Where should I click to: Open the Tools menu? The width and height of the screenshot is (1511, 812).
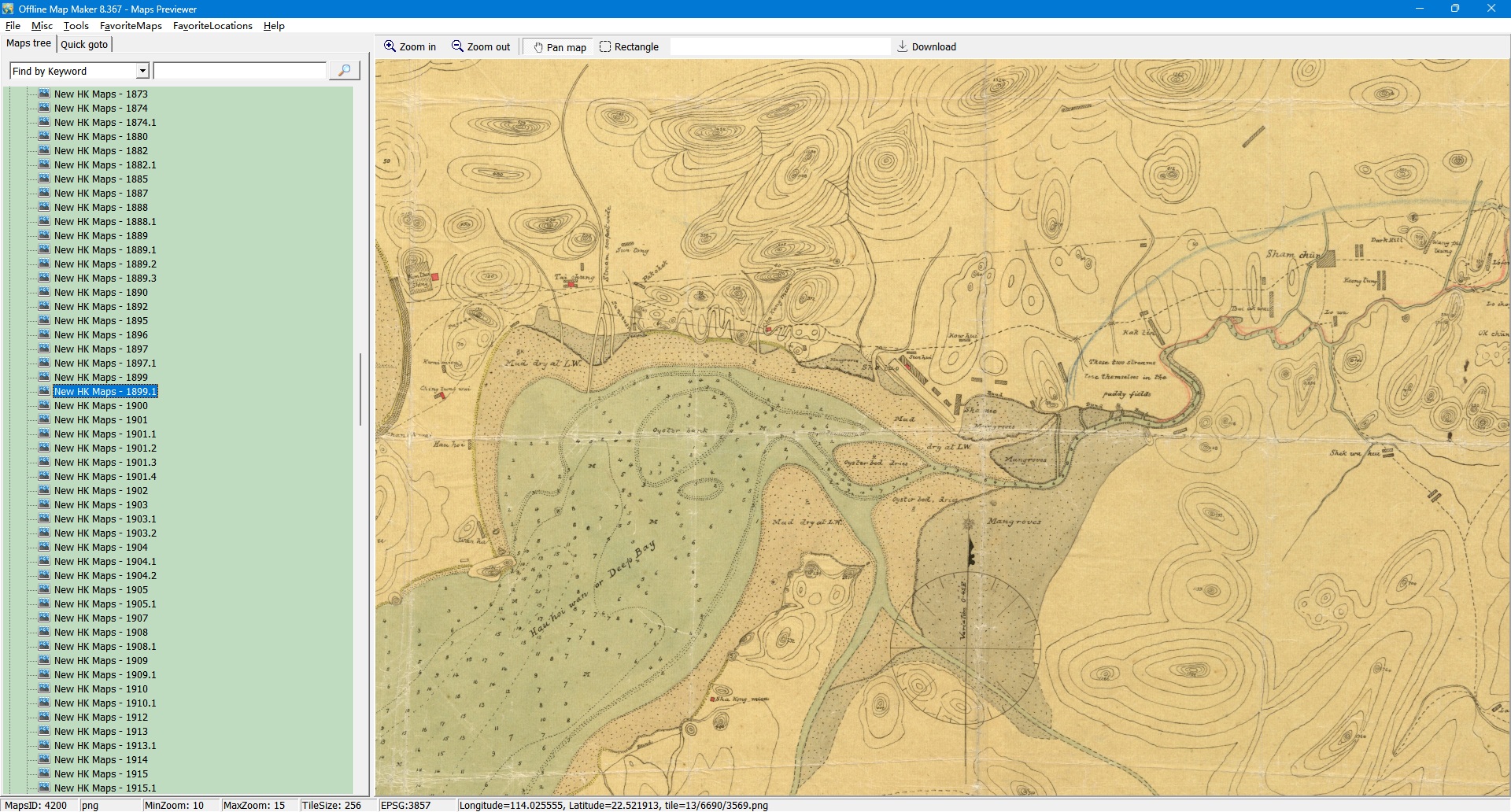[76, 26]
